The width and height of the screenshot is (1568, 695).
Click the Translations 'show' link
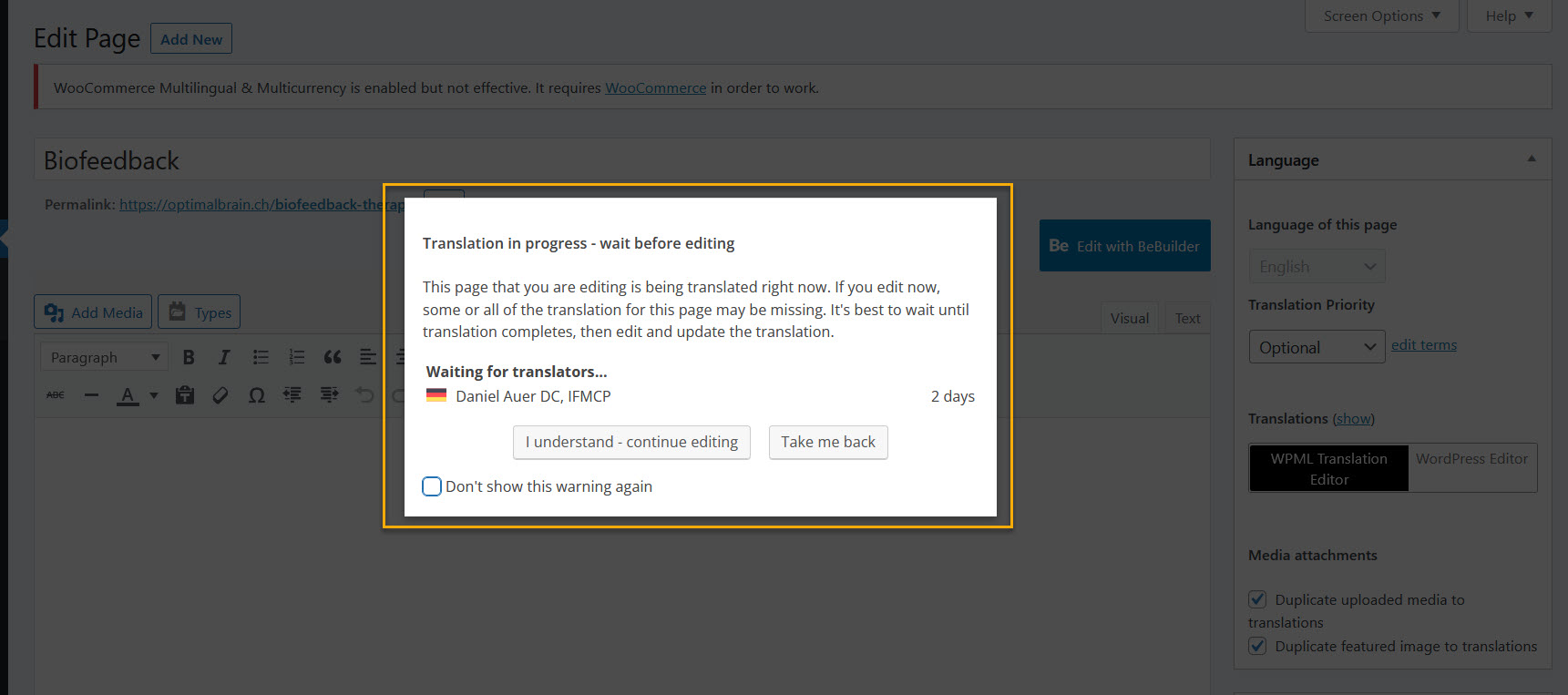point(1354,418)
